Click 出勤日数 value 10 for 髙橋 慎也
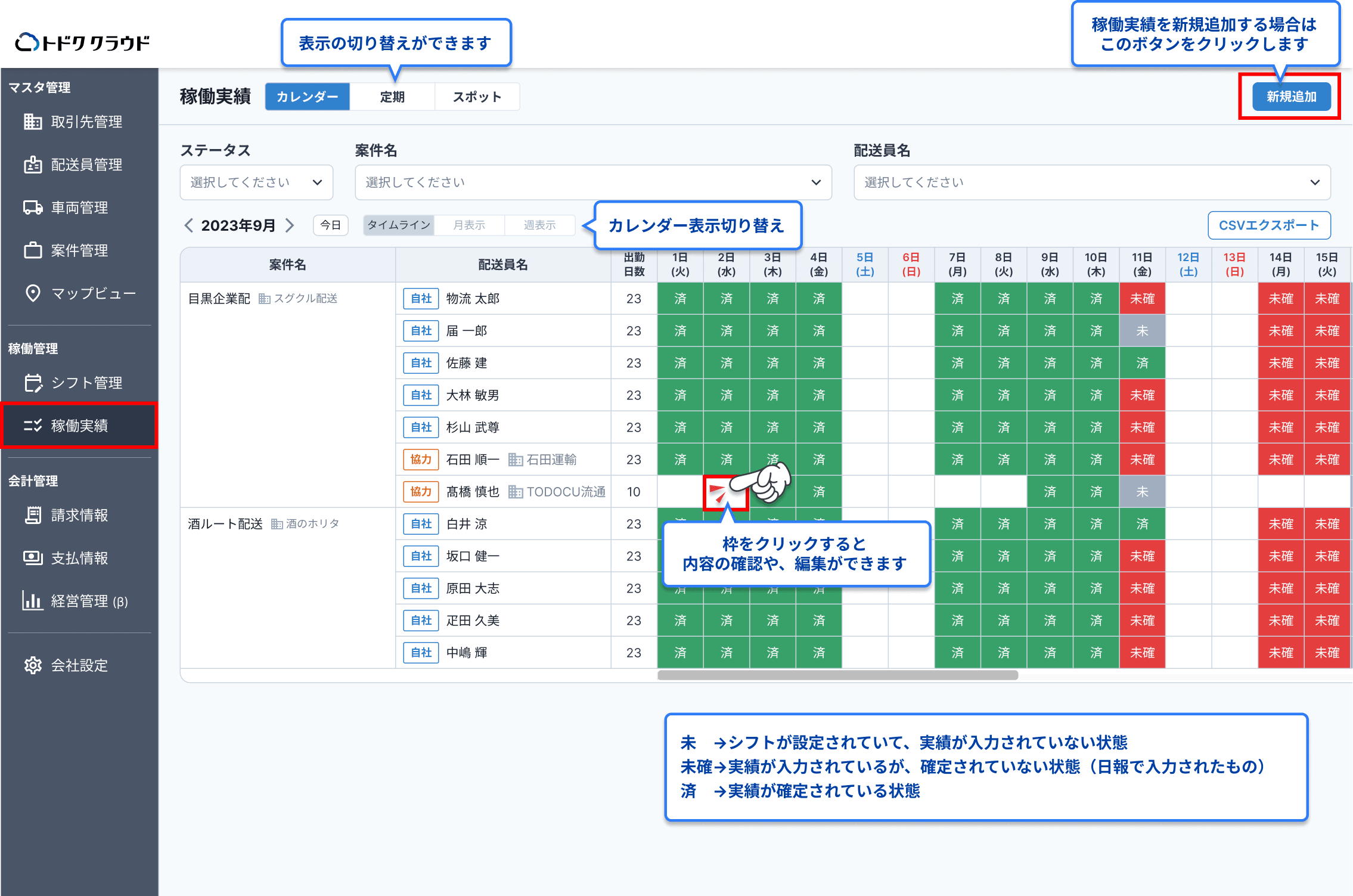Viewport: 1353px width, 896px height. (634, 492)
